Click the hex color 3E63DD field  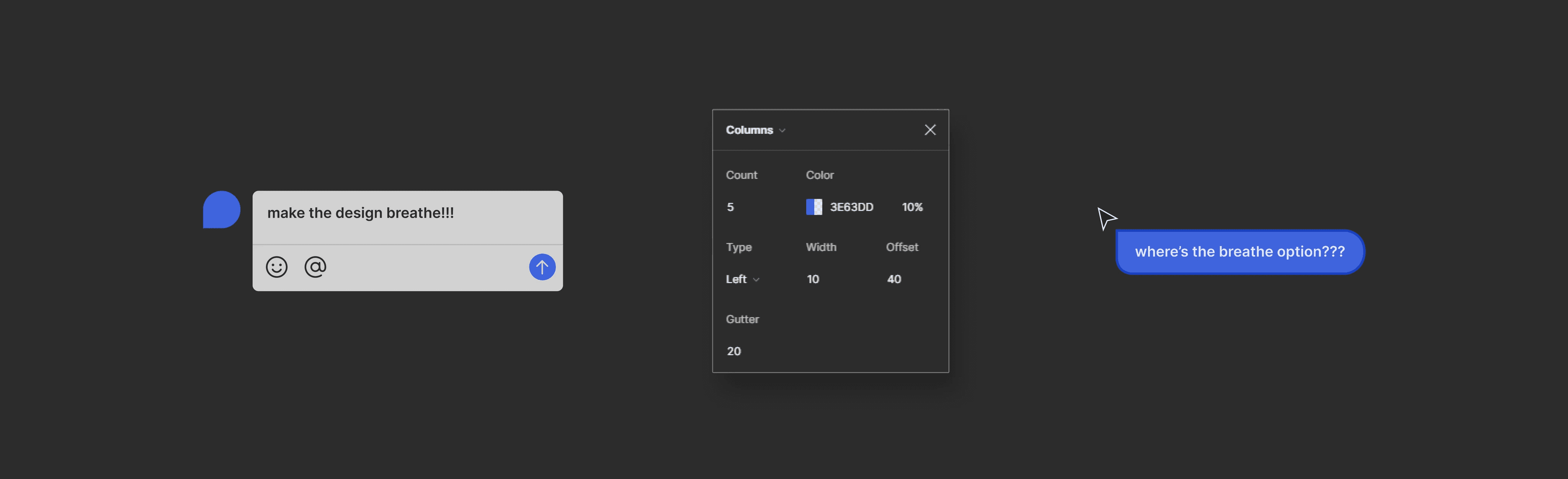[851, 207]
